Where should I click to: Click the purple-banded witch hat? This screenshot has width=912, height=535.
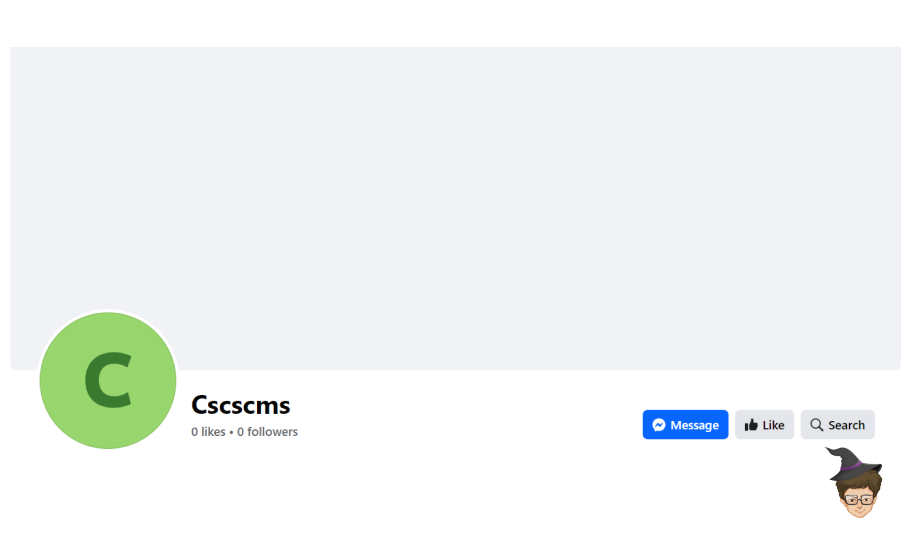pos(854,463)
